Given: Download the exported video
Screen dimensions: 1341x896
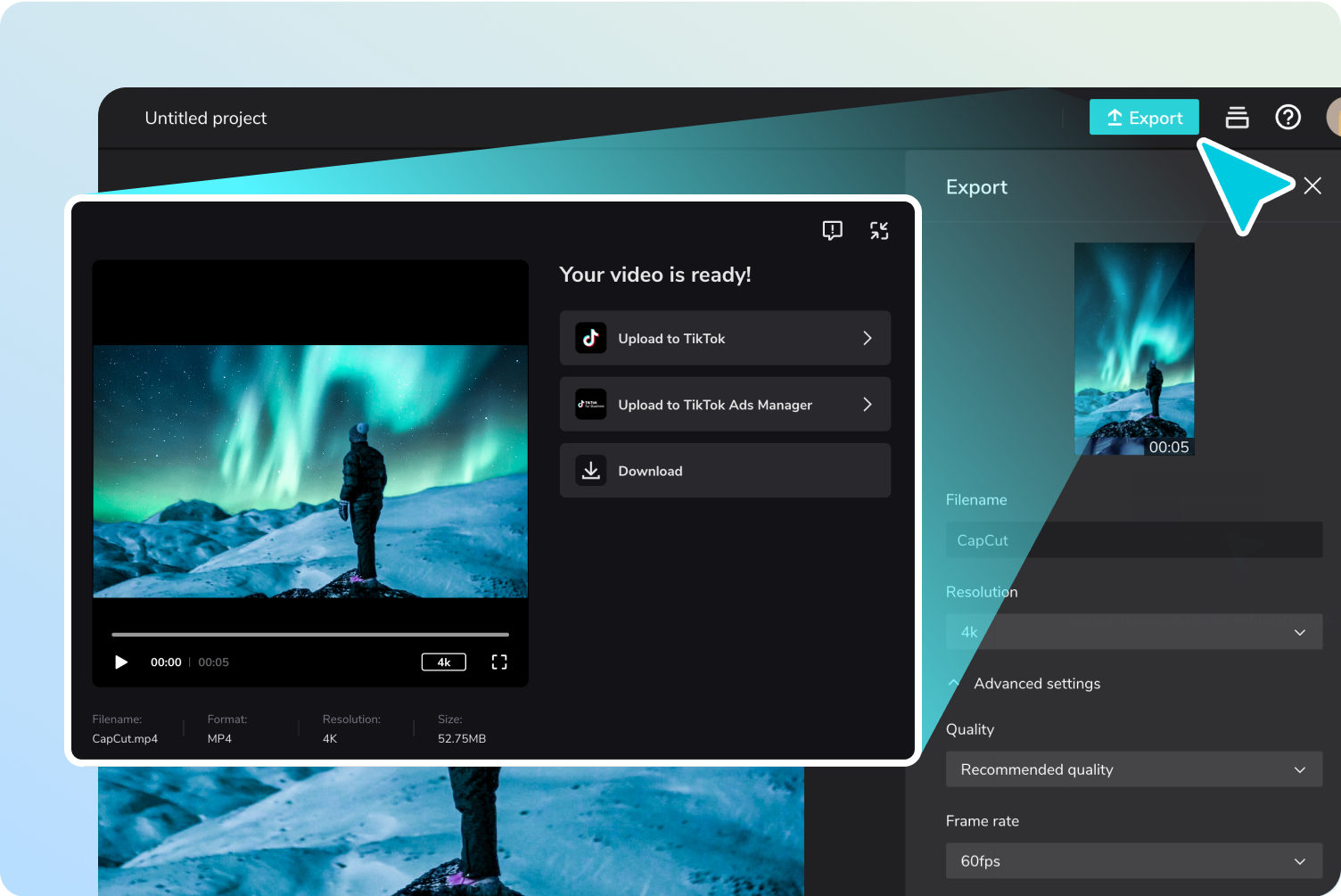Looking at the screenshot, I should coord(724,471).
